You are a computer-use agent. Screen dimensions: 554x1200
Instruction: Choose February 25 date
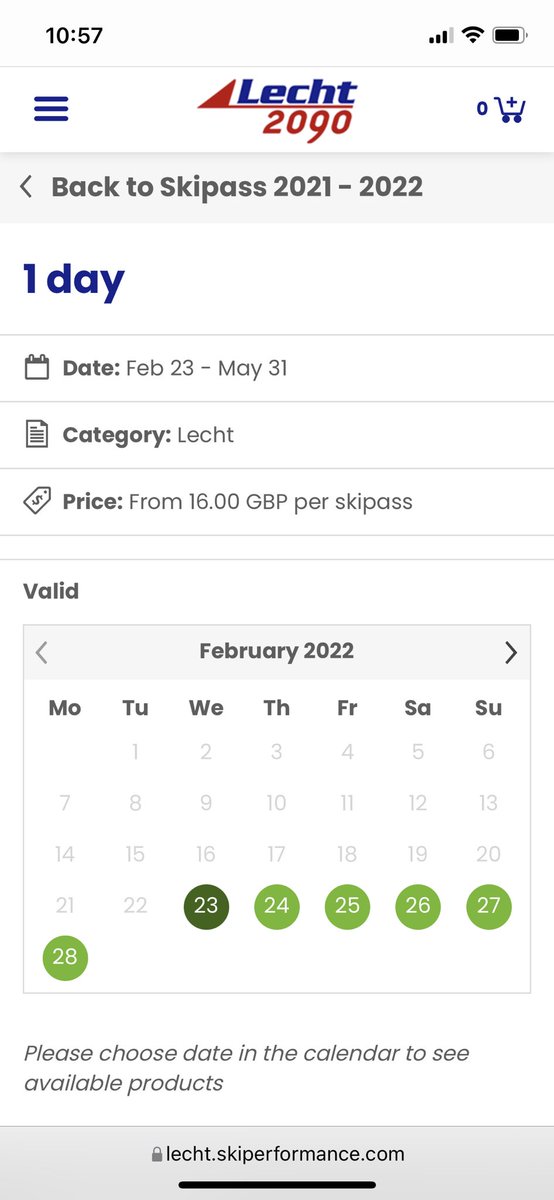click(347, 906)
